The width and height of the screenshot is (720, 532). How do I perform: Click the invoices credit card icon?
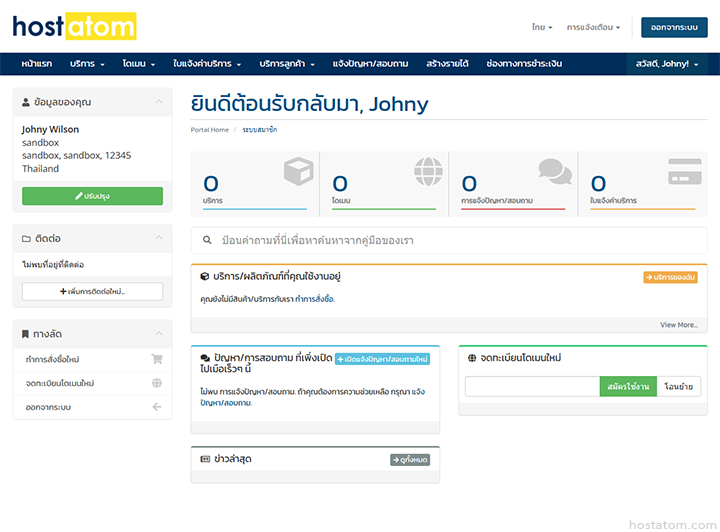click(x=683, y=172)
